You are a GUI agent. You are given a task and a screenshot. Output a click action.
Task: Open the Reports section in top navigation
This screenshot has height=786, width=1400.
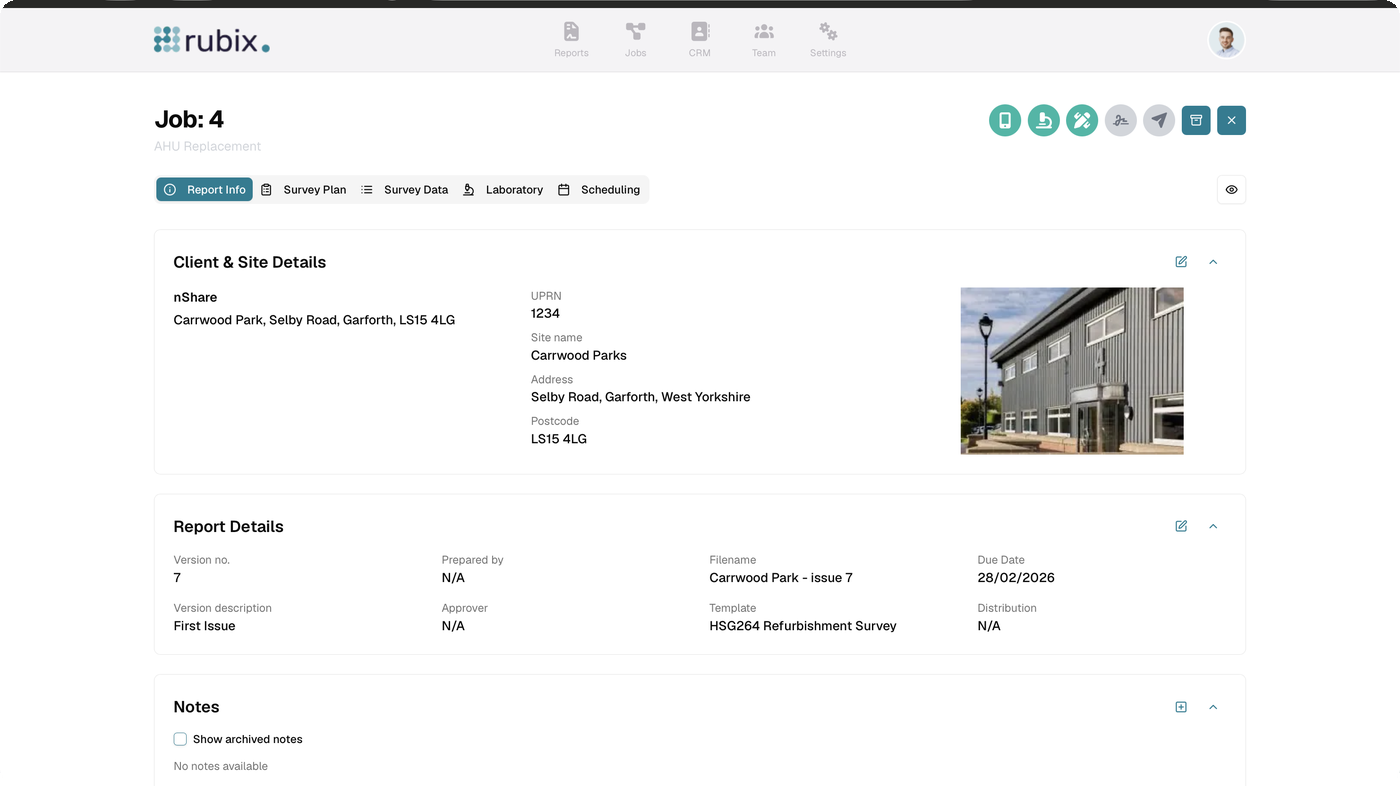click(571, 40)
